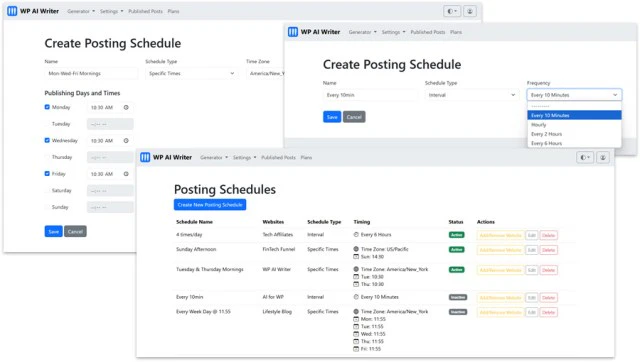Click Monday 10:30 AM time field
This screenshot has height=362, width=640.
[110, 107]
